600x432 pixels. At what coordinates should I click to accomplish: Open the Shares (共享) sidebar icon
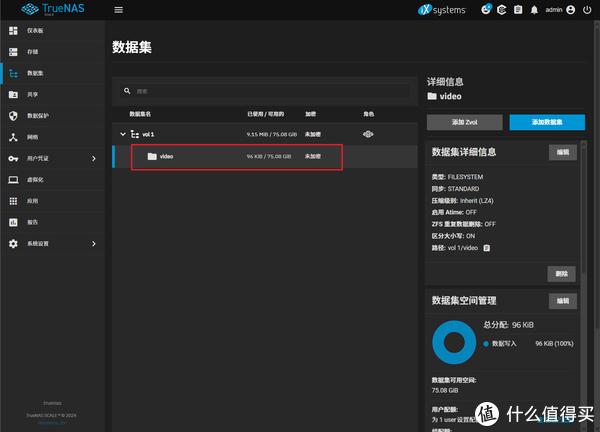click(x=13, y=94)
